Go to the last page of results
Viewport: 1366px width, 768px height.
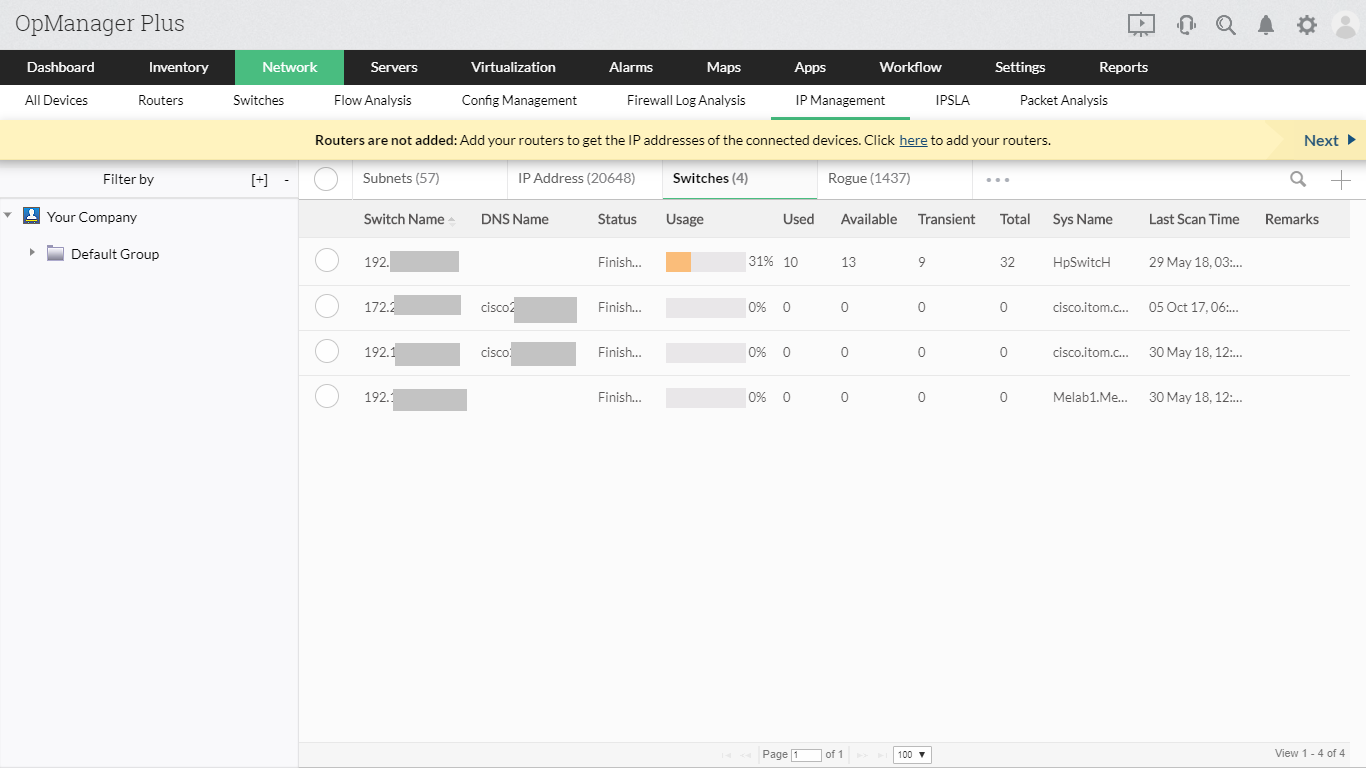click(x=881, y=755)
